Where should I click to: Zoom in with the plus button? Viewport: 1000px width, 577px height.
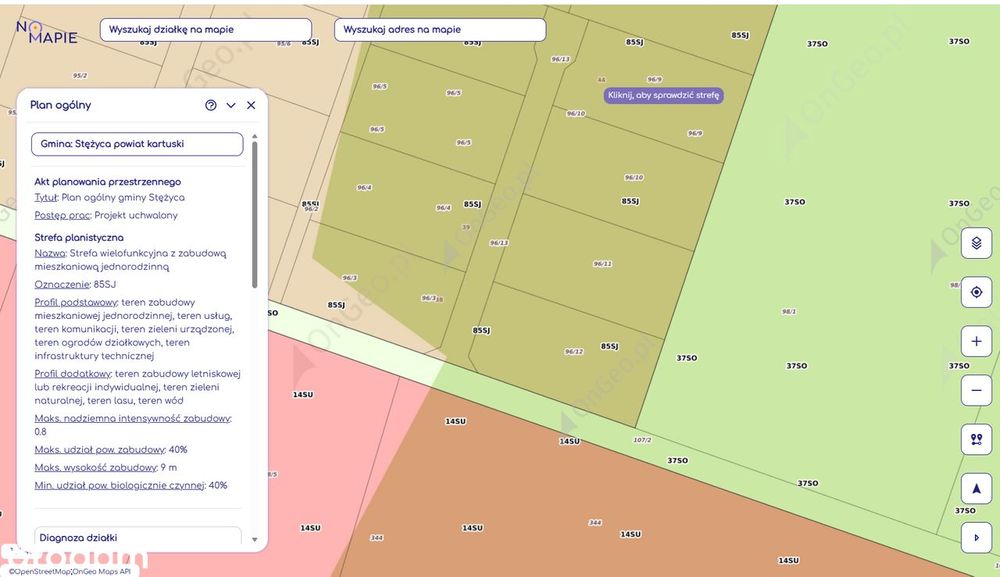tap(976, 341)
